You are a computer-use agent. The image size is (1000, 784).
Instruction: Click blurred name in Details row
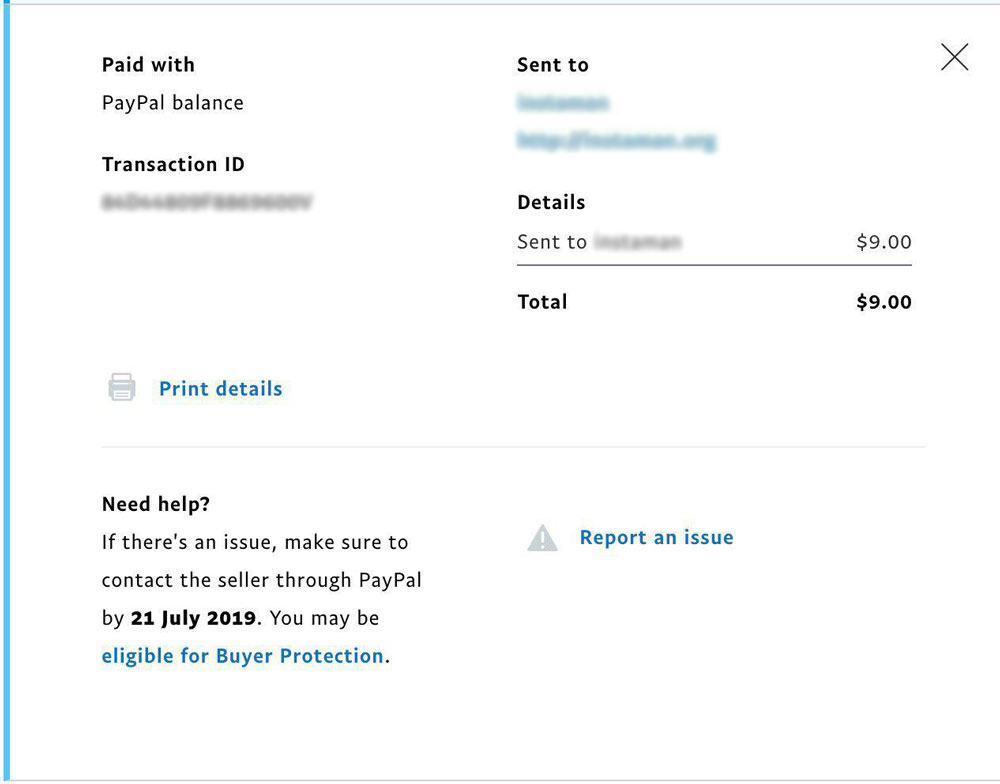pyautogui.click(x=638, y=242)
